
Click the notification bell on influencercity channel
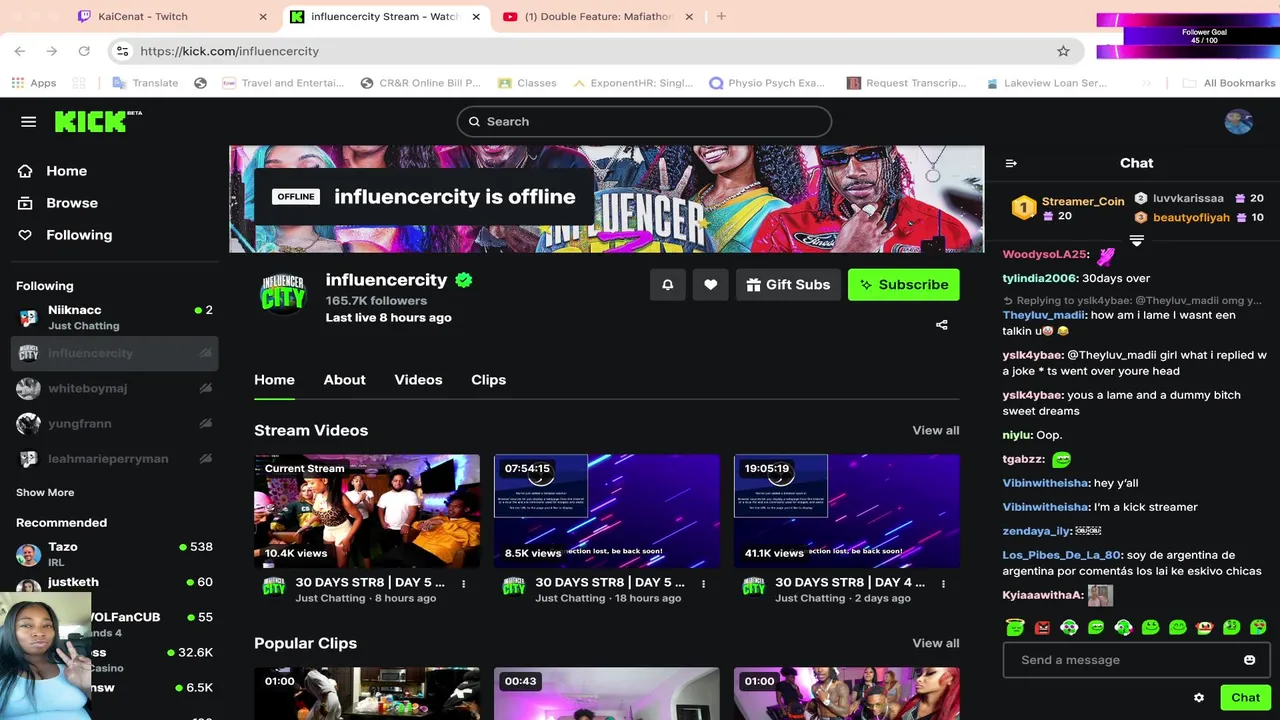point(668,285)
